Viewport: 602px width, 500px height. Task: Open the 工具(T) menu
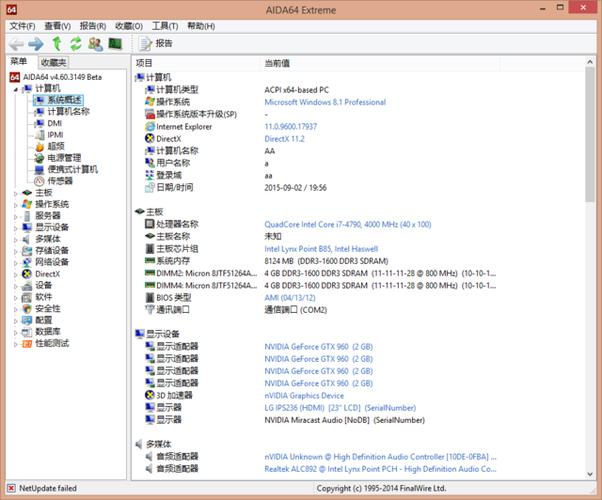click(165, 26)
